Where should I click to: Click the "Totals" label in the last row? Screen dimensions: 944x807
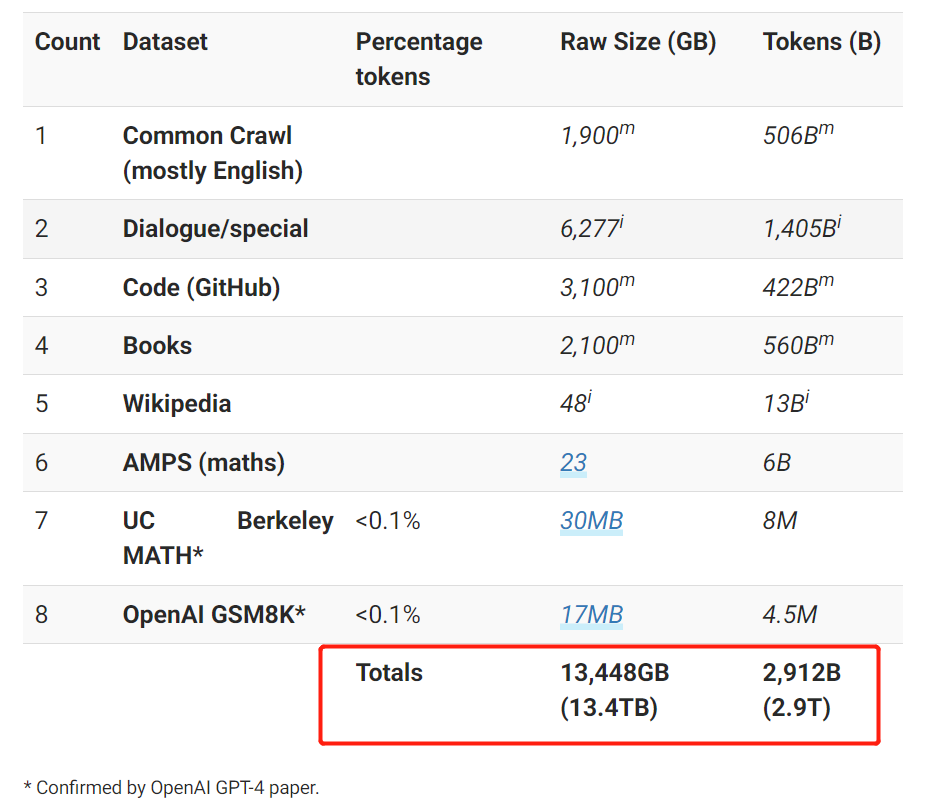[389, 673]
